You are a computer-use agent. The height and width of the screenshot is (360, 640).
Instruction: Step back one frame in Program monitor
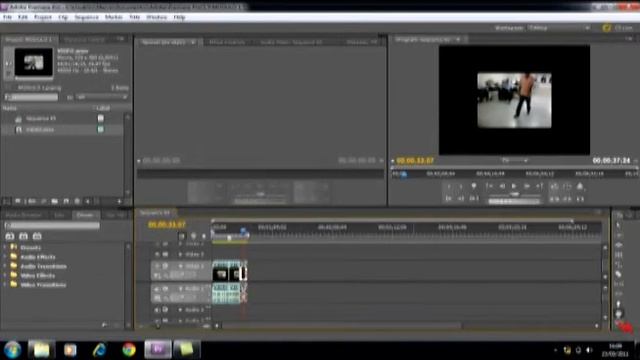[x=502, y=186]
